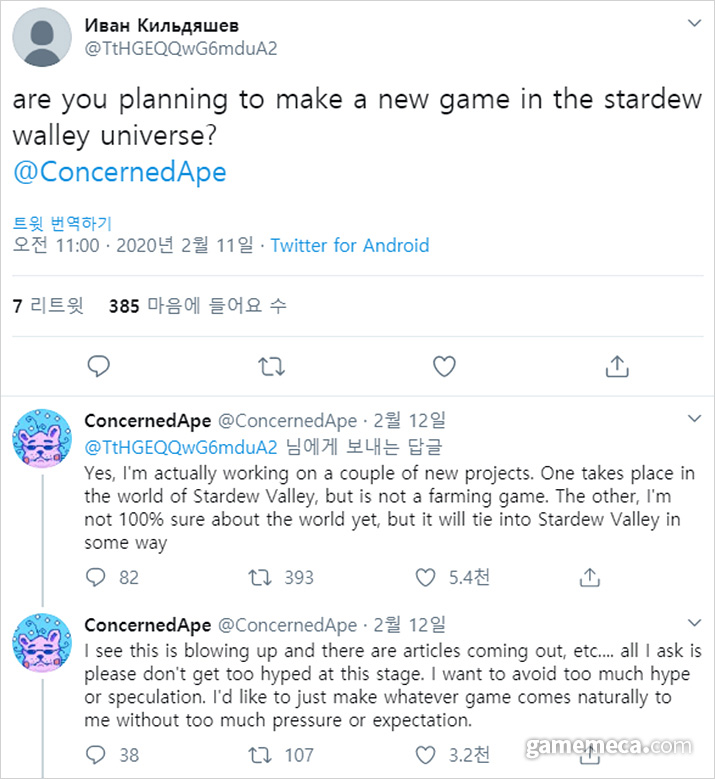Image resolution: width=715 pixels, height=779 pixels.
Task: Open the main tweet's options chevron
Action: 693,21
